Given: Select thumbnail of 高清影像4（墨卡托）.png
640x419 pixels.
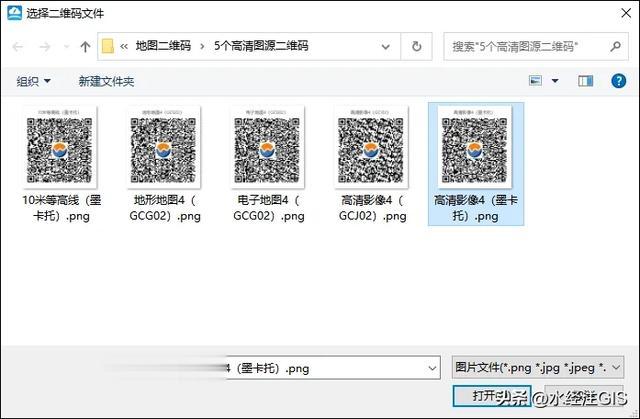Looking at the screenshot, I should coord(474,147).
